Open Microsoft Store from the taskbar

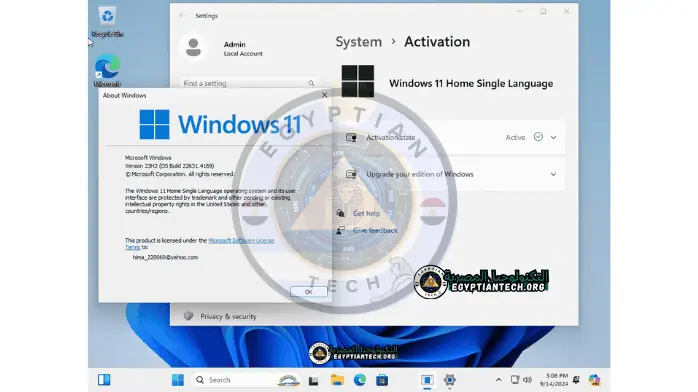pos(382,380)
